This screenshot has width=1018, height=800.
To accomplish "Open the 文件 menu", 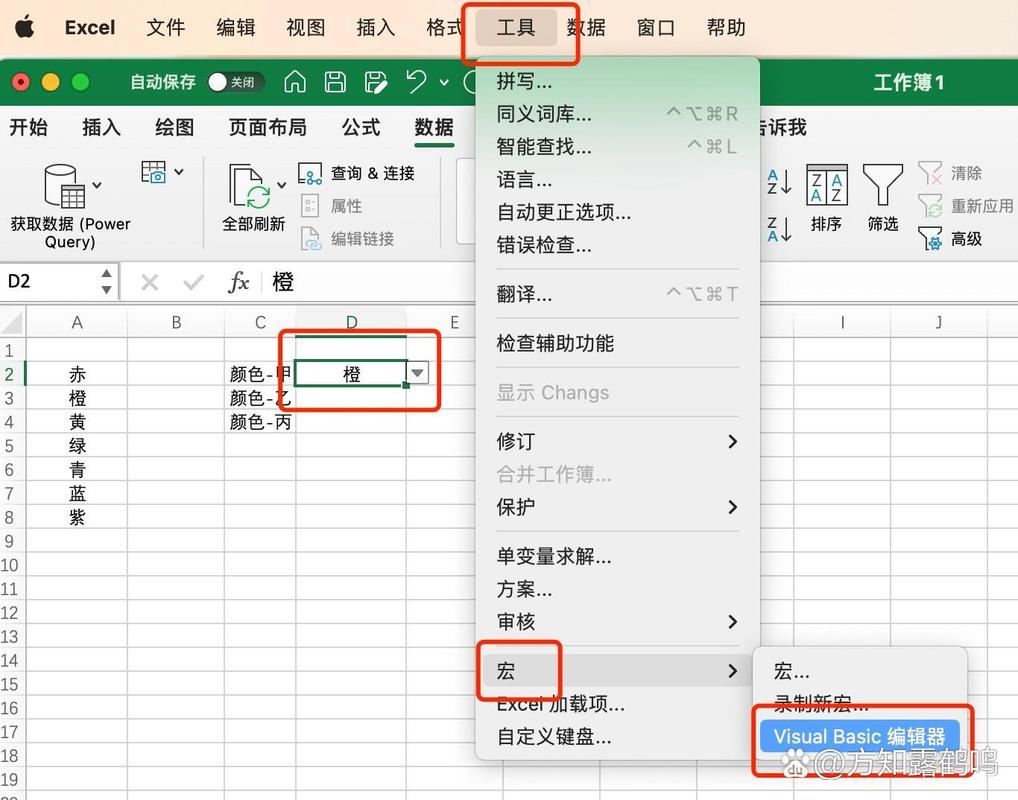I will click(166, 27).
